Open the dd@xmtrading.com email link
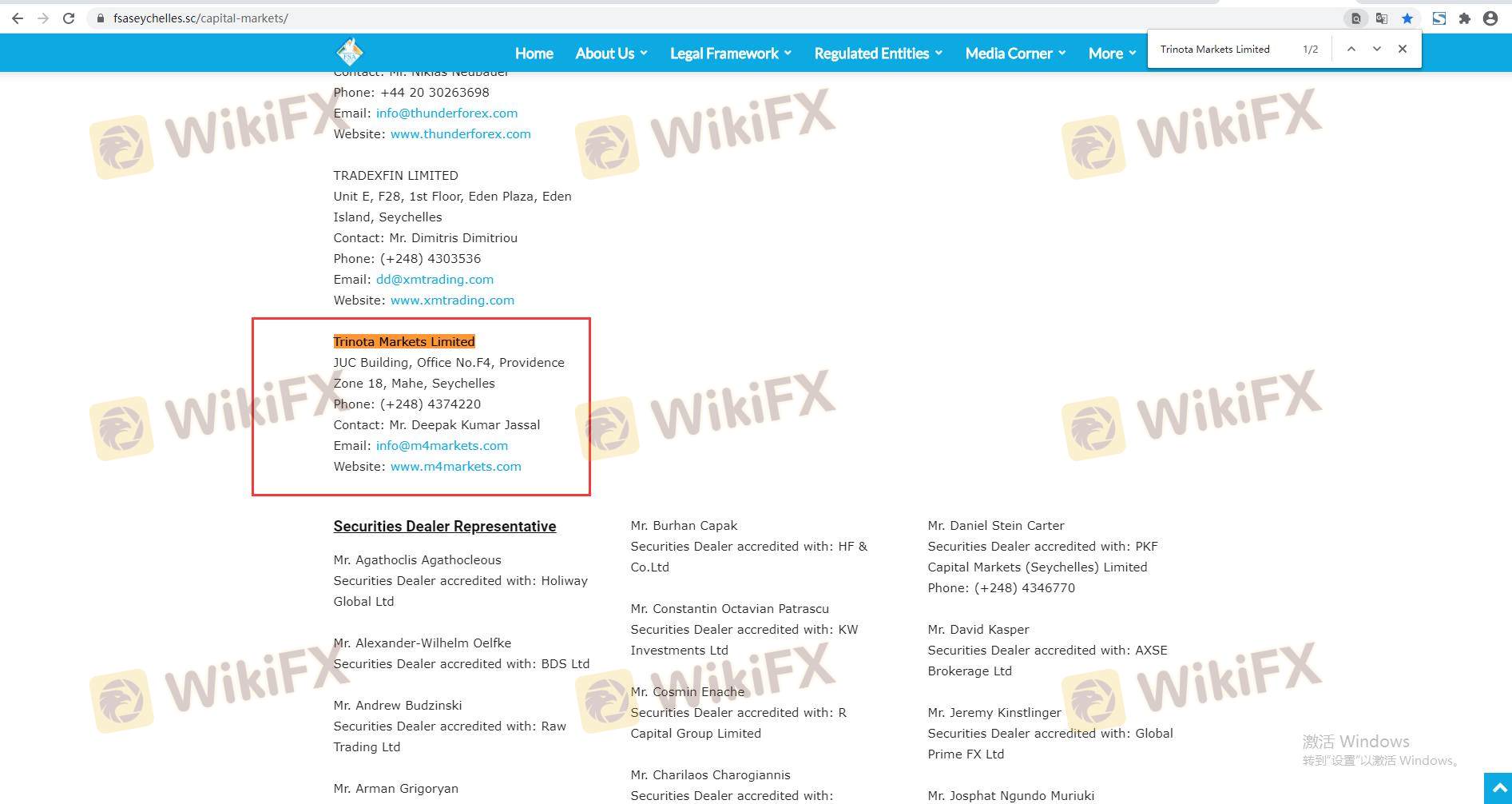 pos(435,280)
